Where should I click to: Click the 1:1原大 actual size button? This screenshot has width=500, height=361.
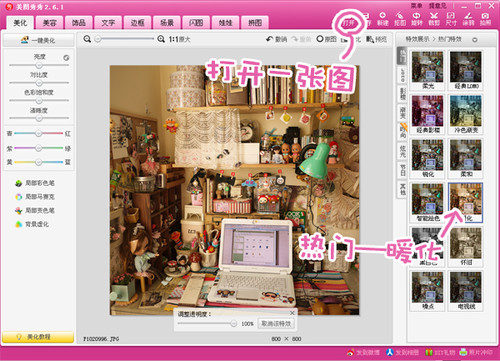point(179,39)
